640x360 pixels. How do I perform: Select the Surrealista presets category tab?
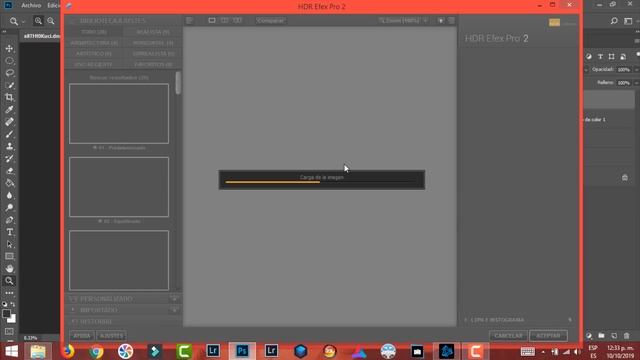click(153, 53)
